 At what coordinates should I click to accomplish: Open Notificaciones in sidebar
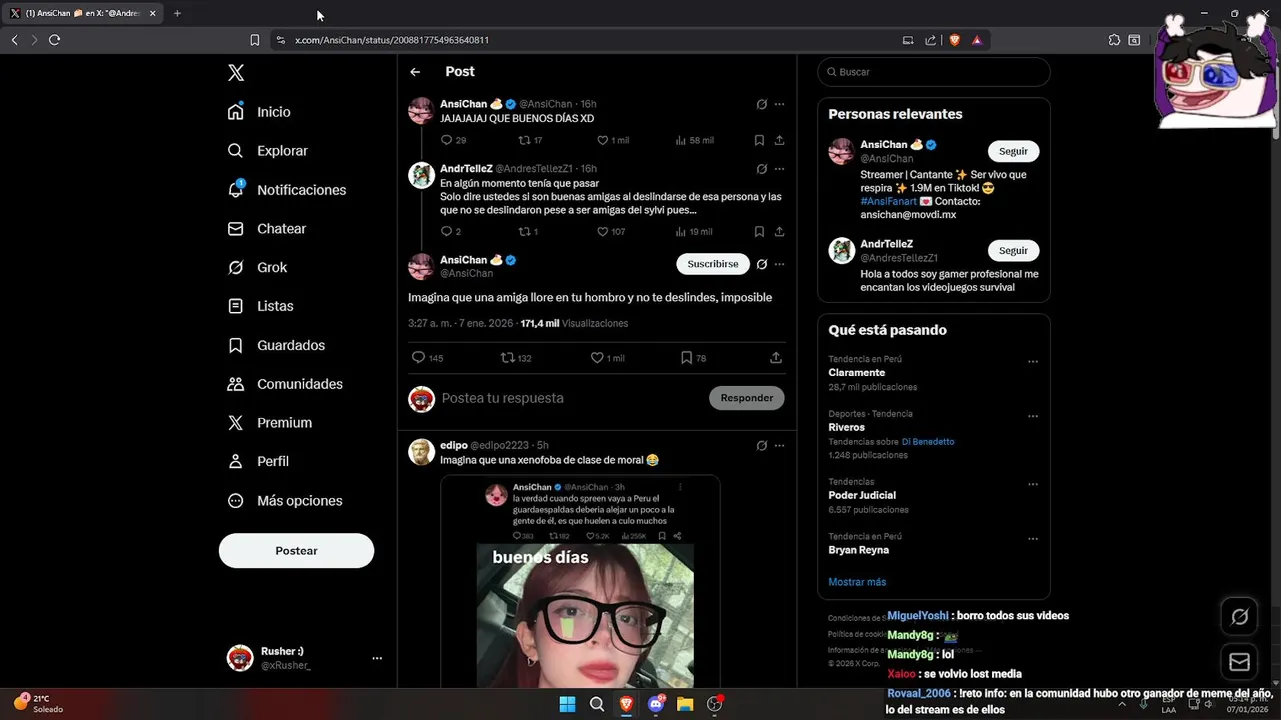287,190
